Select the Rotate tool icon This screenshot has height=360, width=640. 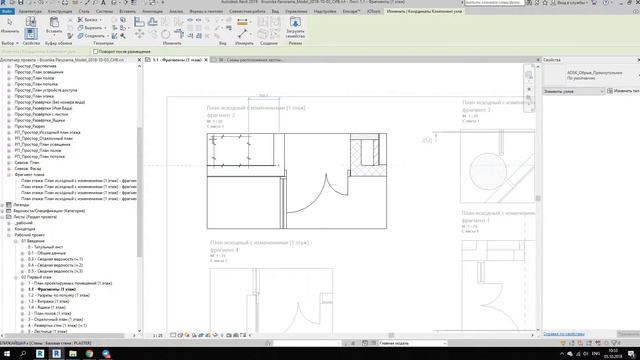166,34
